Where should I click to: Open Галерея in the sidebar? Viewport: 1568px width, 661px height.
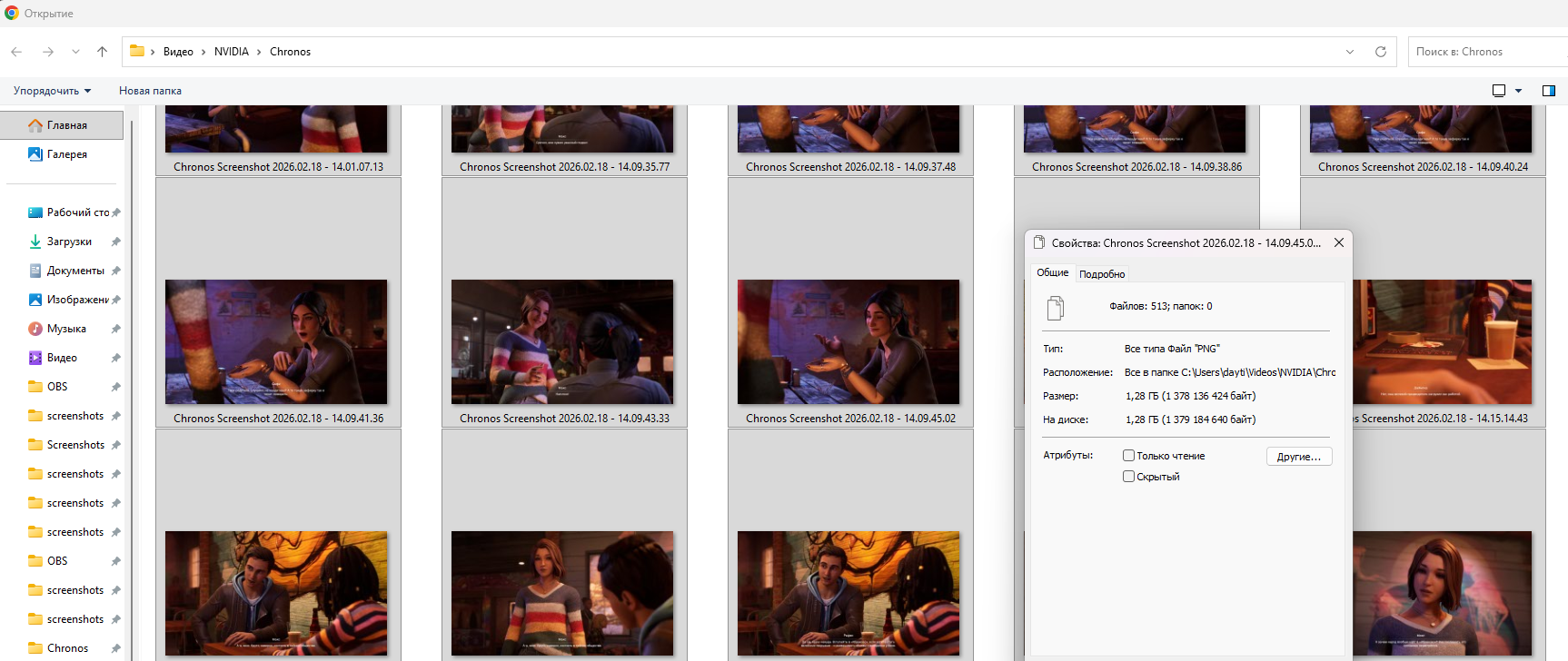[x=62, y=154]
